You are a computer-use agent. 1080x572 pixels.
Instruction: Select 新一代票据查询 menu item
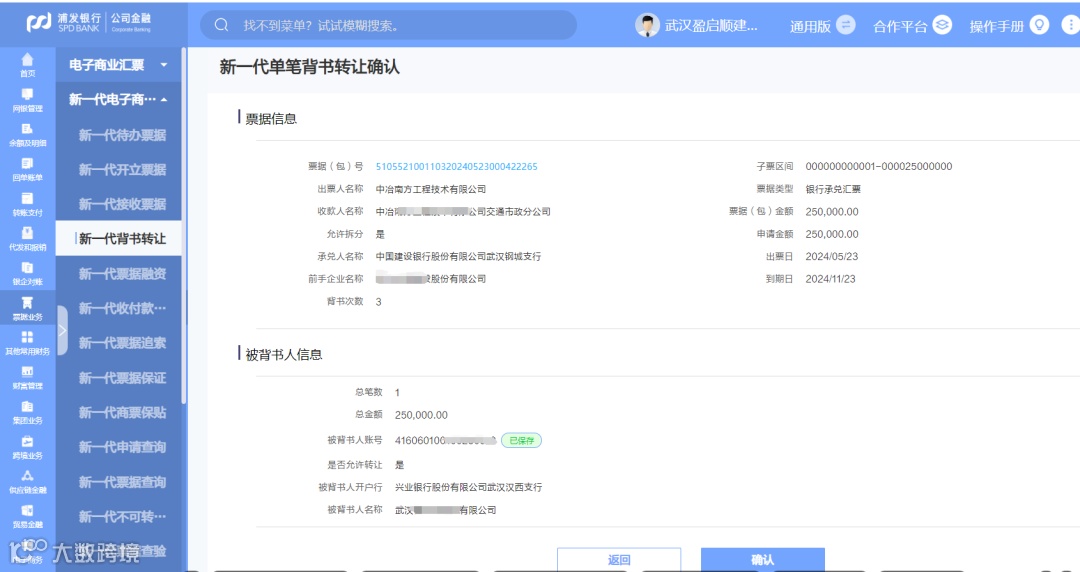tap(122, 482)
